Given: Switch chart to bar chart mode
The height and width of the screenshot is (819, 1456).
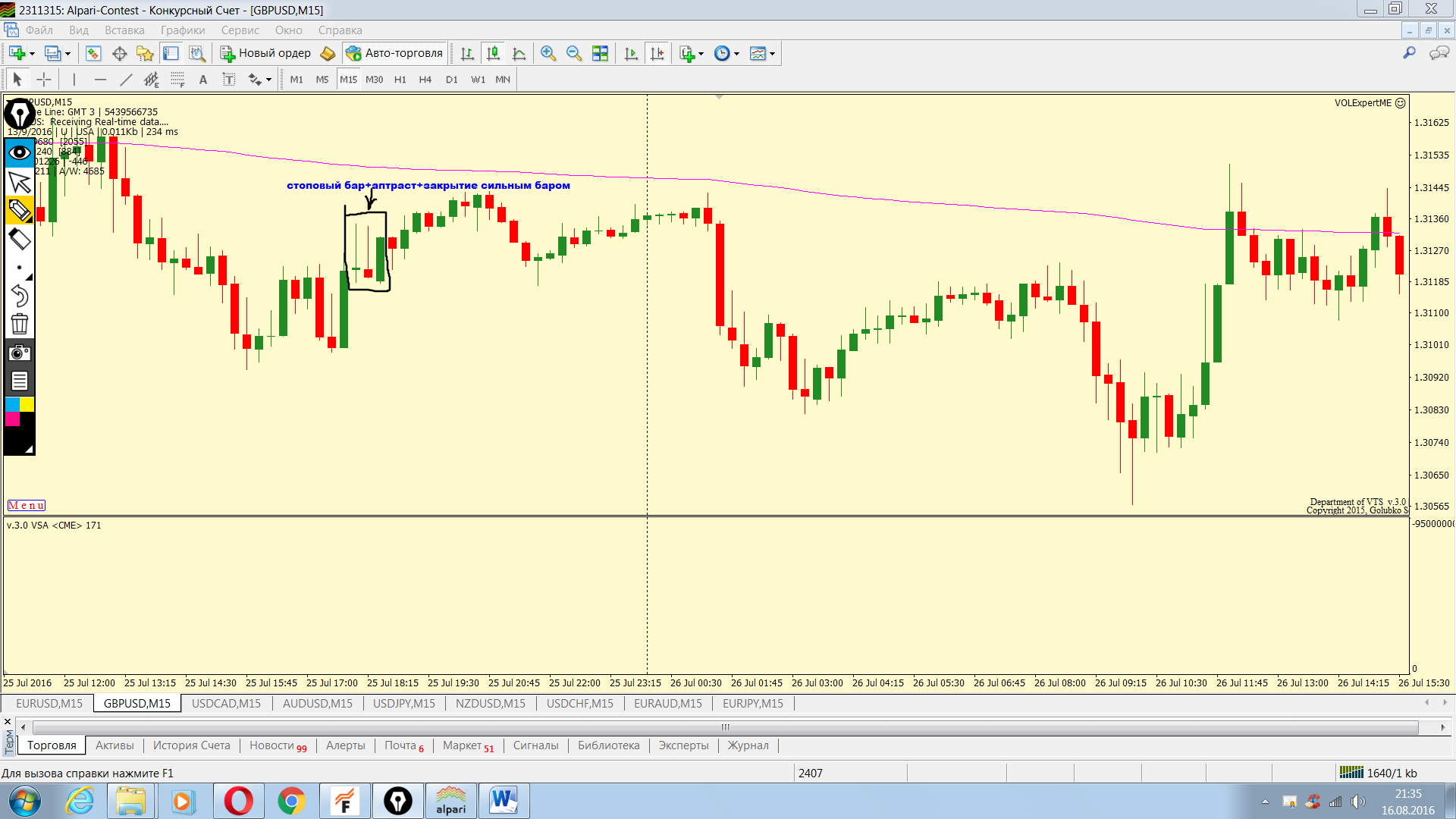Looking at the screenshot, I should coord(467,53).
